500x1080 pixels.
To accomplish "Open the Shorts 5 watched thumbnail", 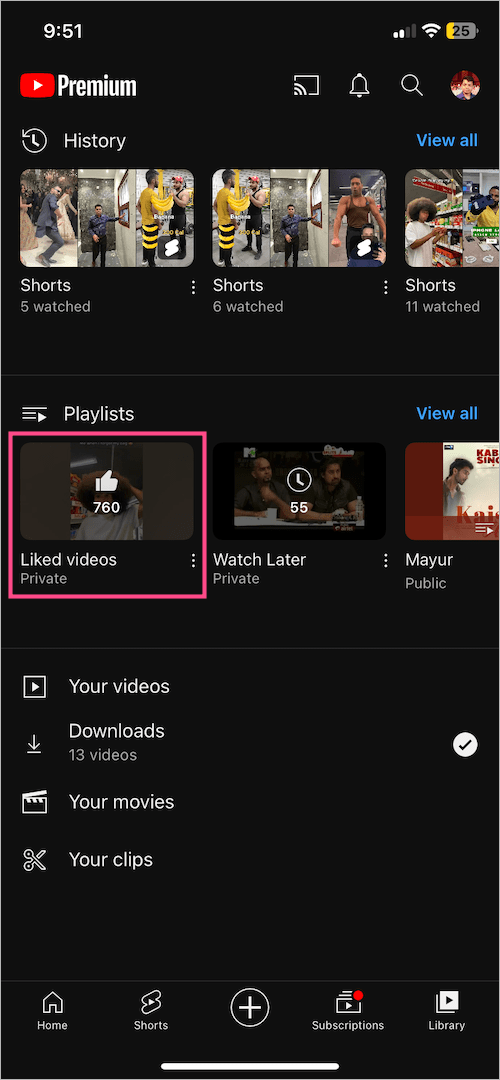I will (x=107, y=218).
